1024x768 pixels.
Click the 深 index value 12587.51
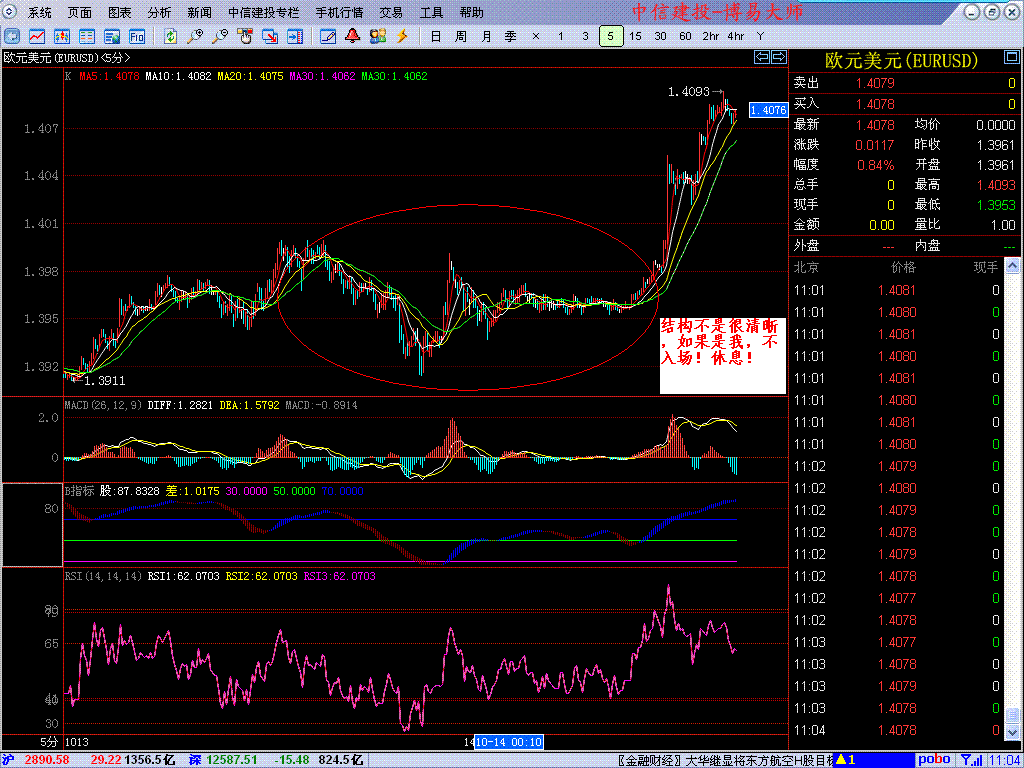(233, 760)
